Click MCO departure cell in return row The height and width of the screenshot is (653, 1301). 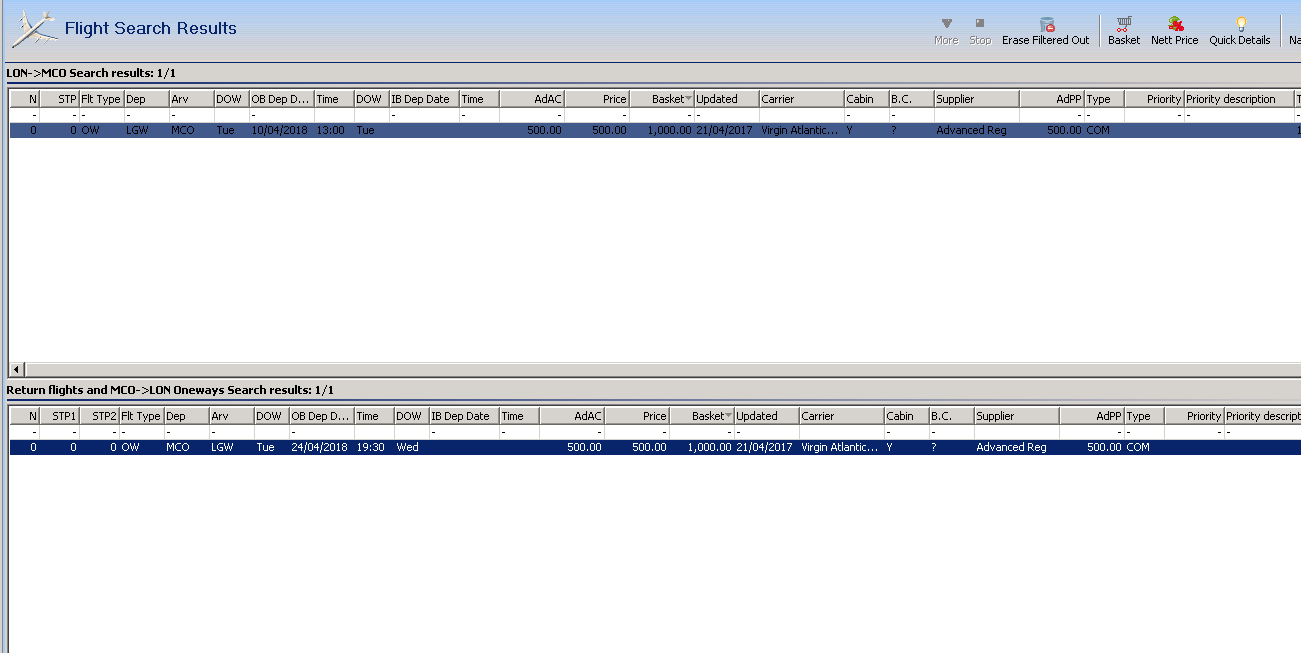186,447
